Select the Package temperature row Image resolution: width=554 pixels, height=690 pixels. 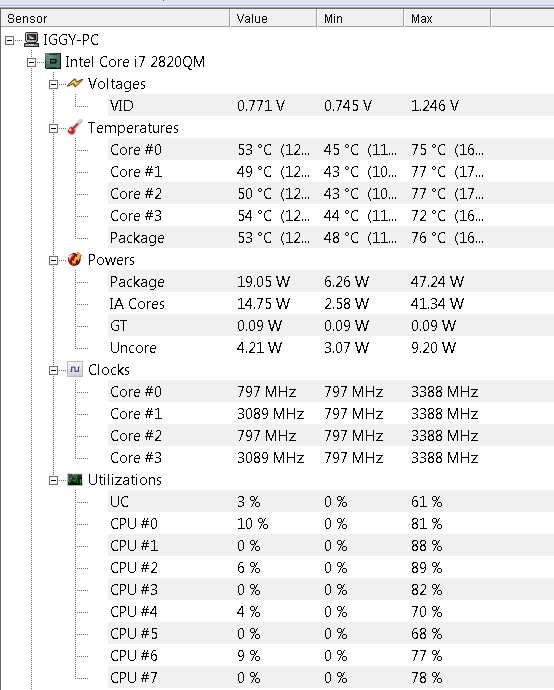pos(331,238)
